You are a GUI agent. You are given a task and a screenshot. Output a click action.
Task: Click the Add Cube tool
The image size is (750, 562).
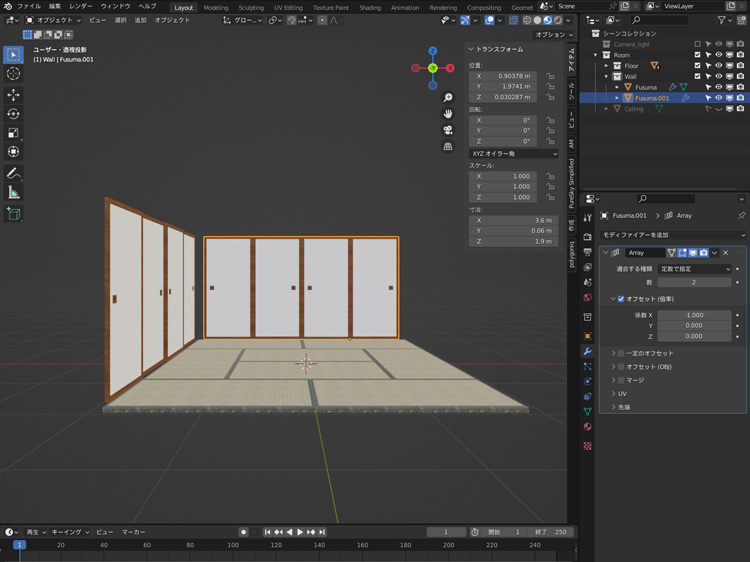pyautogui.click(x=13, y=213)
